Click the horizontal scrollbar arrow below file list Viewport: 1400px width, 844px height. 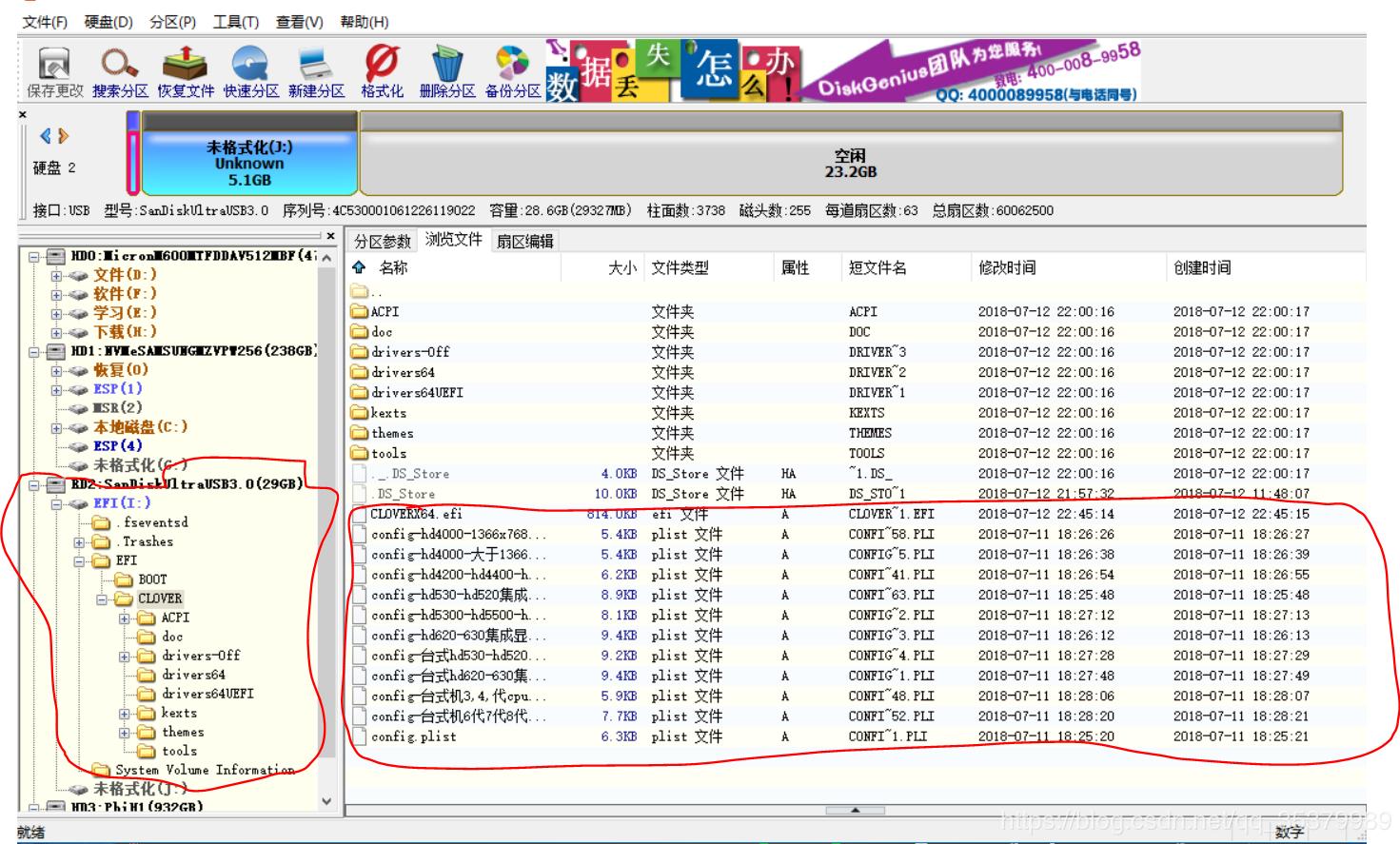(854, 808)
